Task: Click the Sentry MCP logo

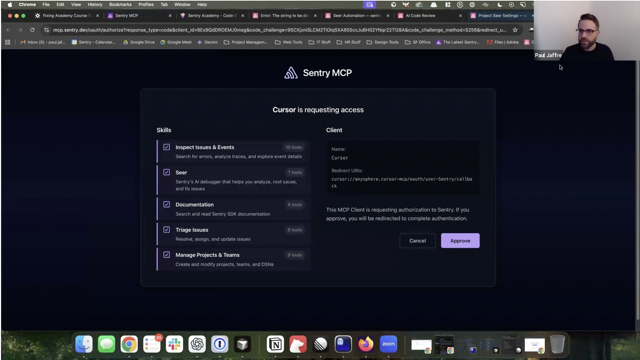Action: pos(291,73)
